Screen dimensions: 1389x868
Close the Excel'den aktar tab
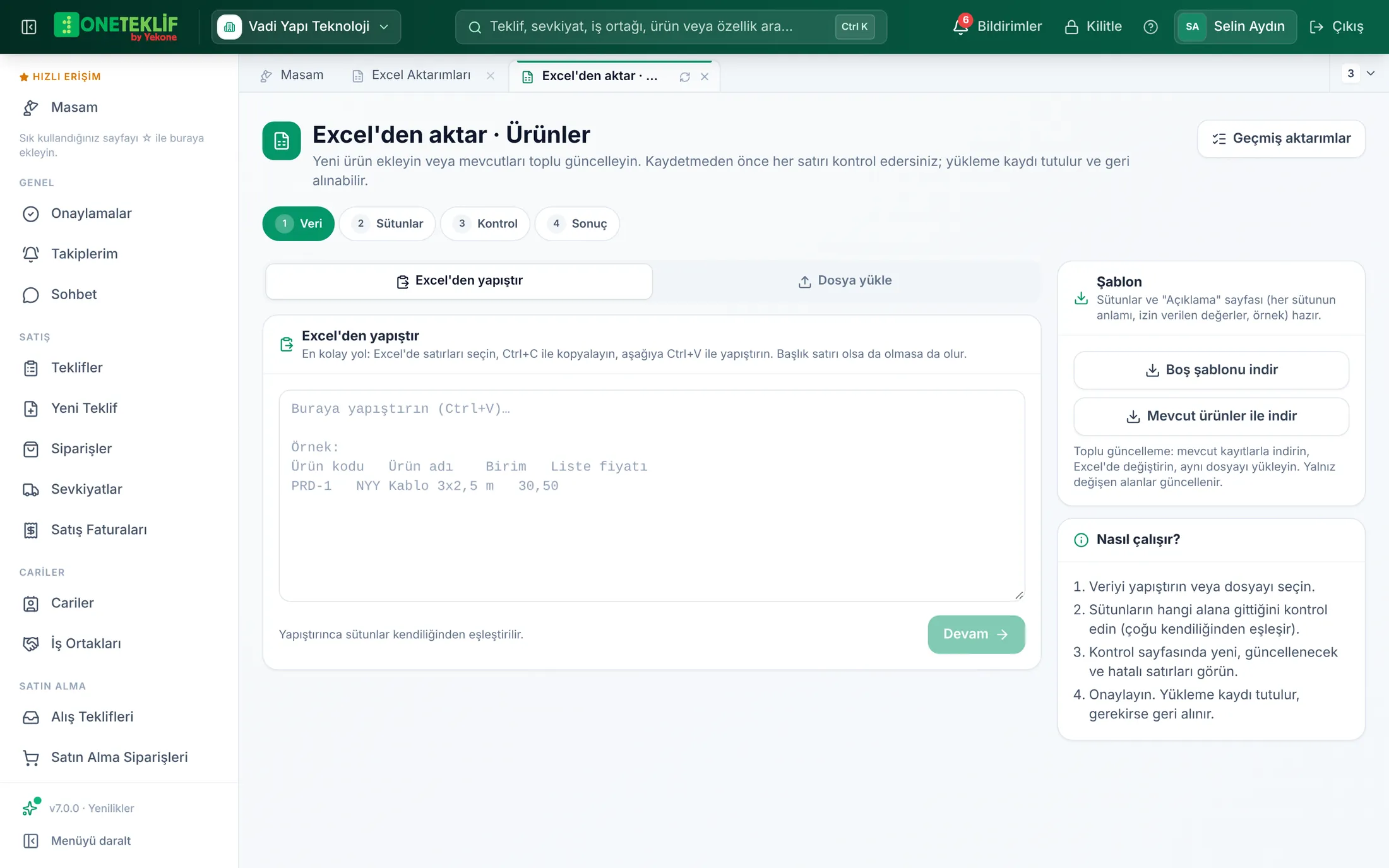coord(705,76)
